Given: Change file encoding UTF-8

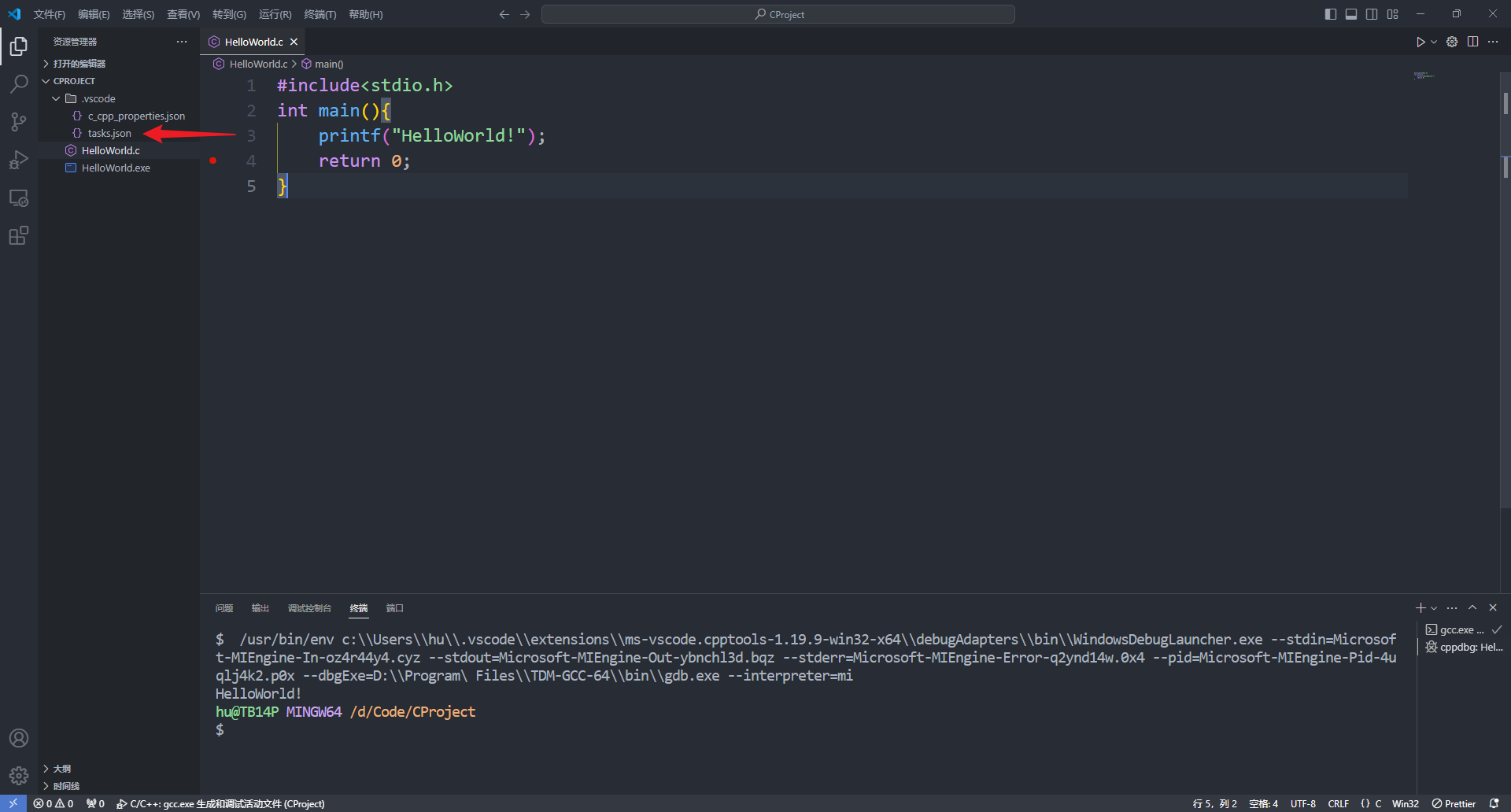Looking at the screenshot, I should [1303, 803].
